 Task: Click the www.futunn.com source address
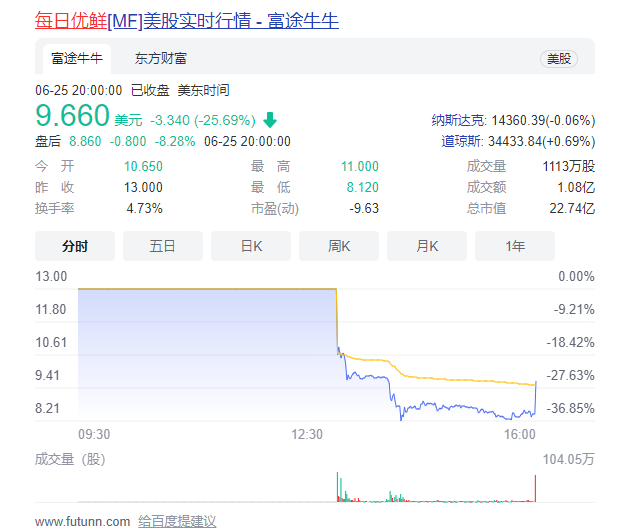click(x=83, y=521)
